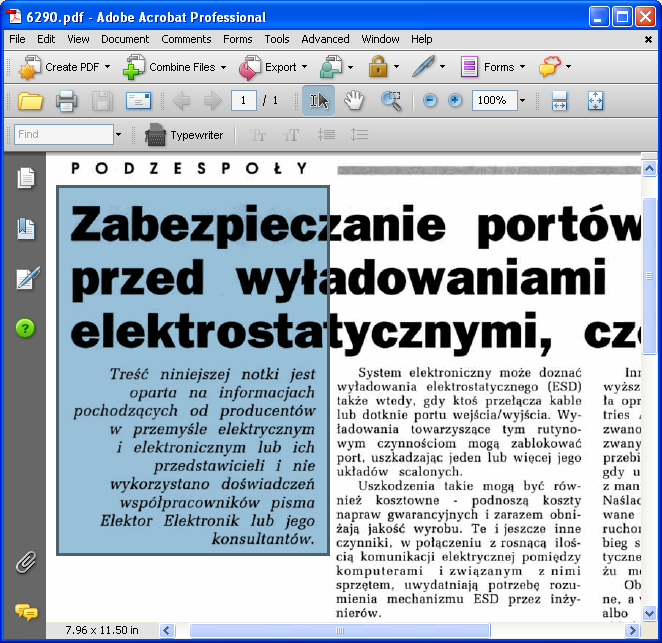Open the Find options dropdown arrow
Screen dimensions: 662x643
tap(118, 134)
